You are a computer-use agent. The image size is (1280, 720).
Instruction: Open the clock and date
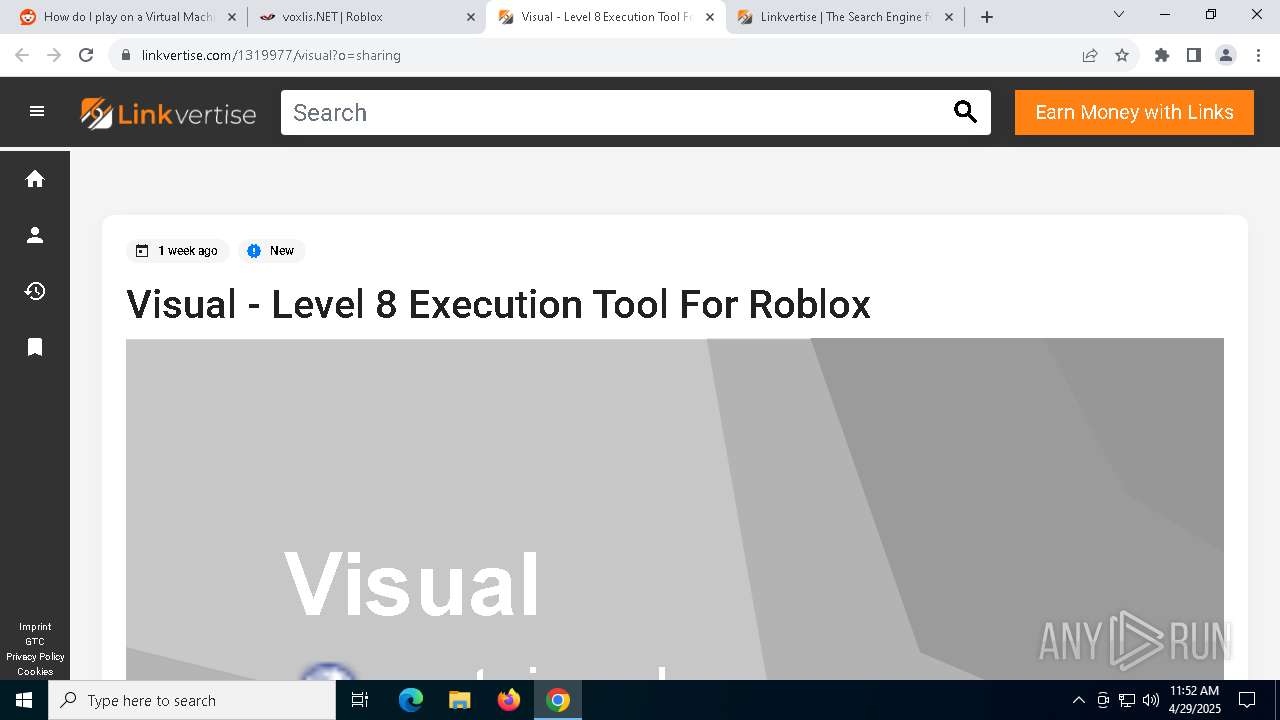(x=1194, y=700)
